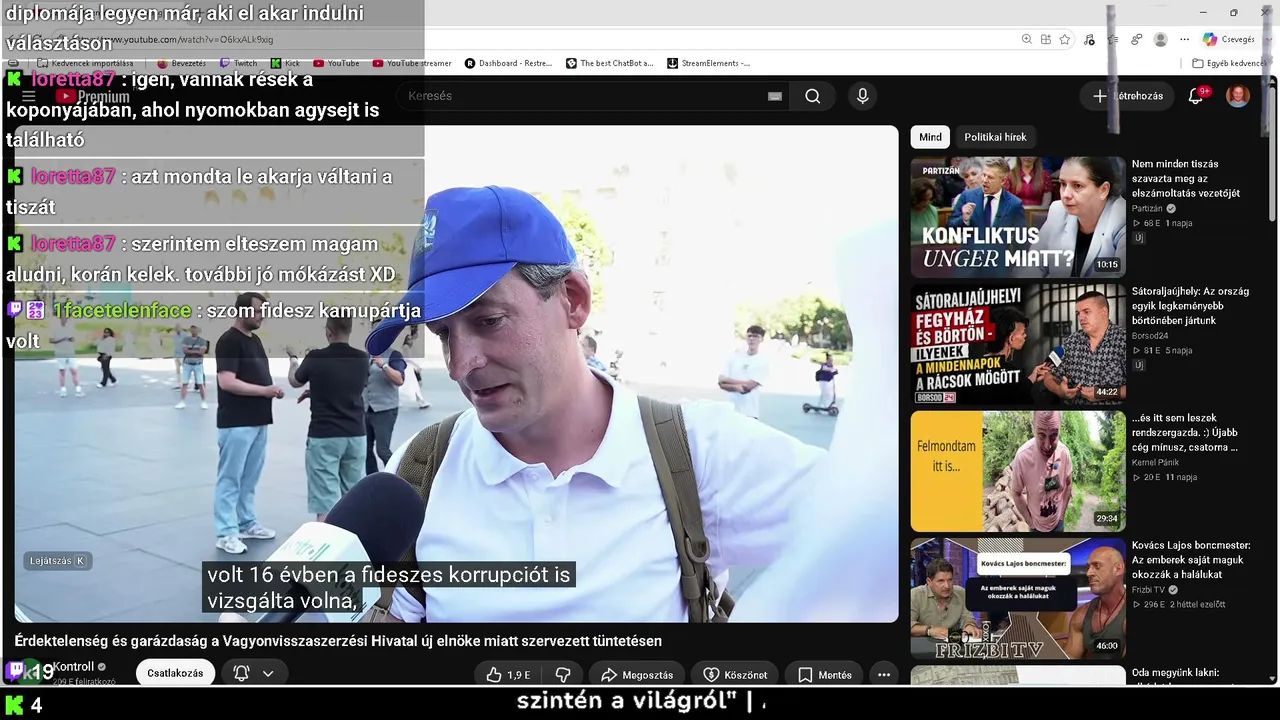Open the Egyéb kedvencek bookmarks folder
The width and height of the screenshot is (1280, 720).
1229,63
